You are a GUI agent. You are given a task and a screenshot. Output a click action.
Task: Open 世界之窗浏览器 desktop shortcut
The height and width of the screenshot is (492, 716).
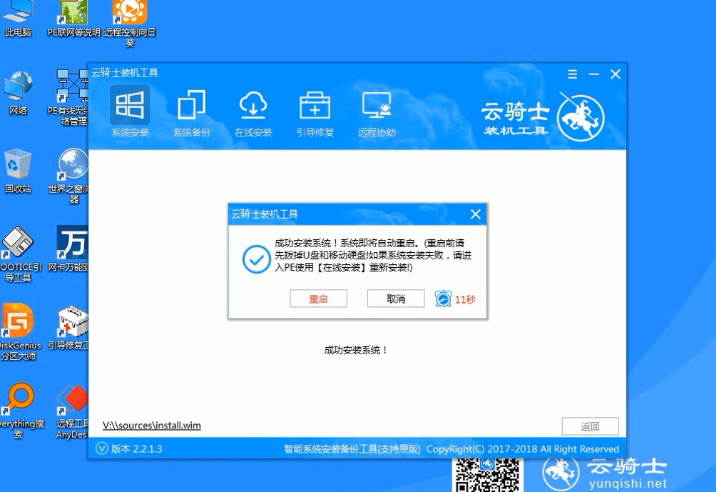pos(68,175)
